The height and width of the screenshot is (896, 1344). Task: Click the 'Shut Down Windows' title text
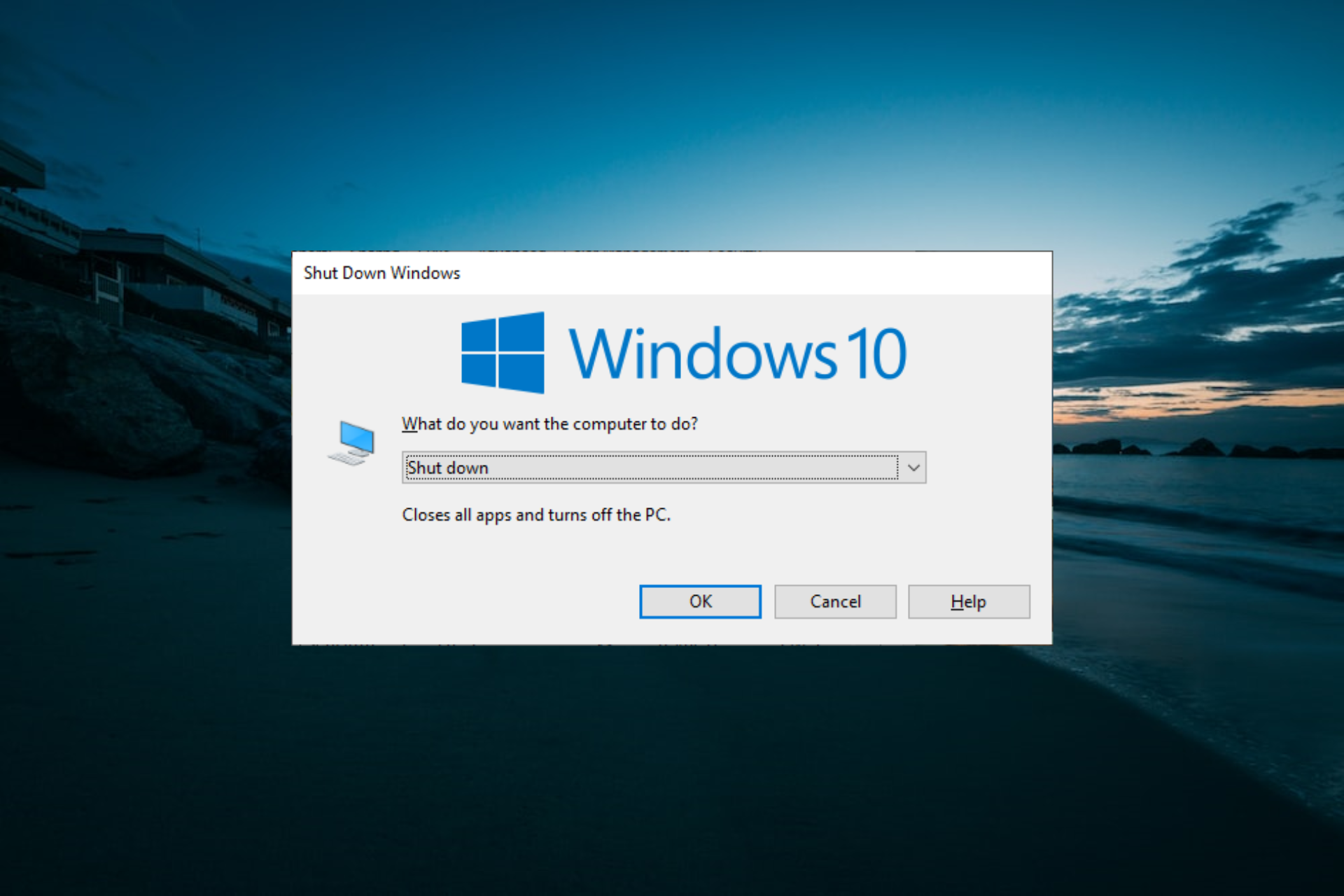pyautogui.click(x=382, y=273)
